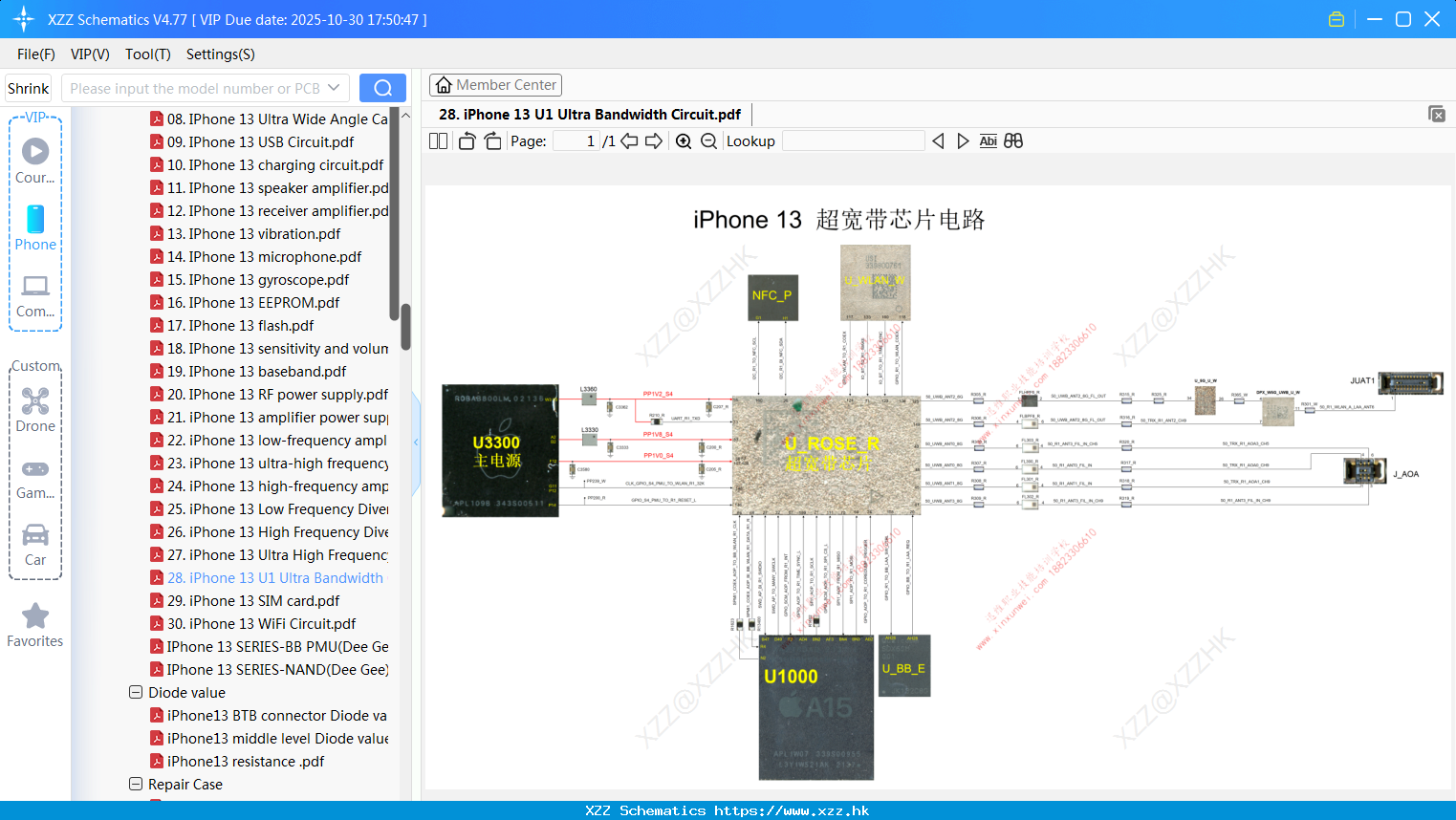Go to the next page arrow
Image resolution: width=1456 pixels, height=820 pixels.
click(x=654, y=141)
